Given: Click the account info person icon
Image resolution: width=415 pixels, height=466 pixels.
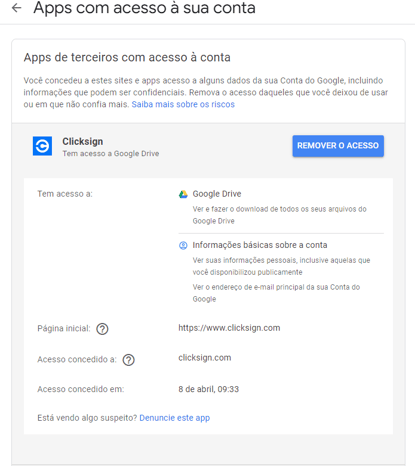Looking at the screenshot, I should click(x=183, y=245).
